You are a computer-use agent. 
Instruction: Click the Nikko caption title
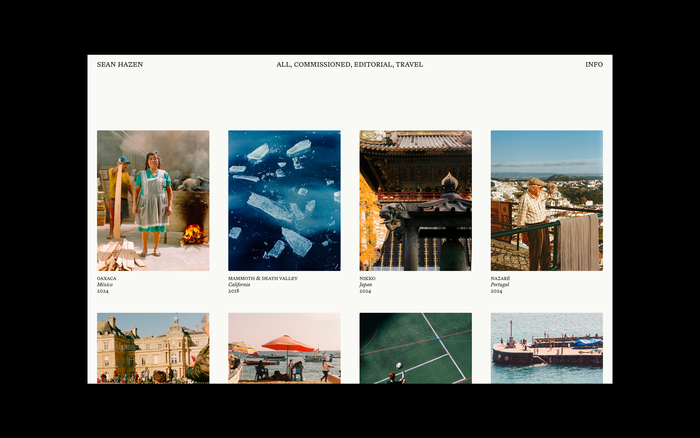367,278
